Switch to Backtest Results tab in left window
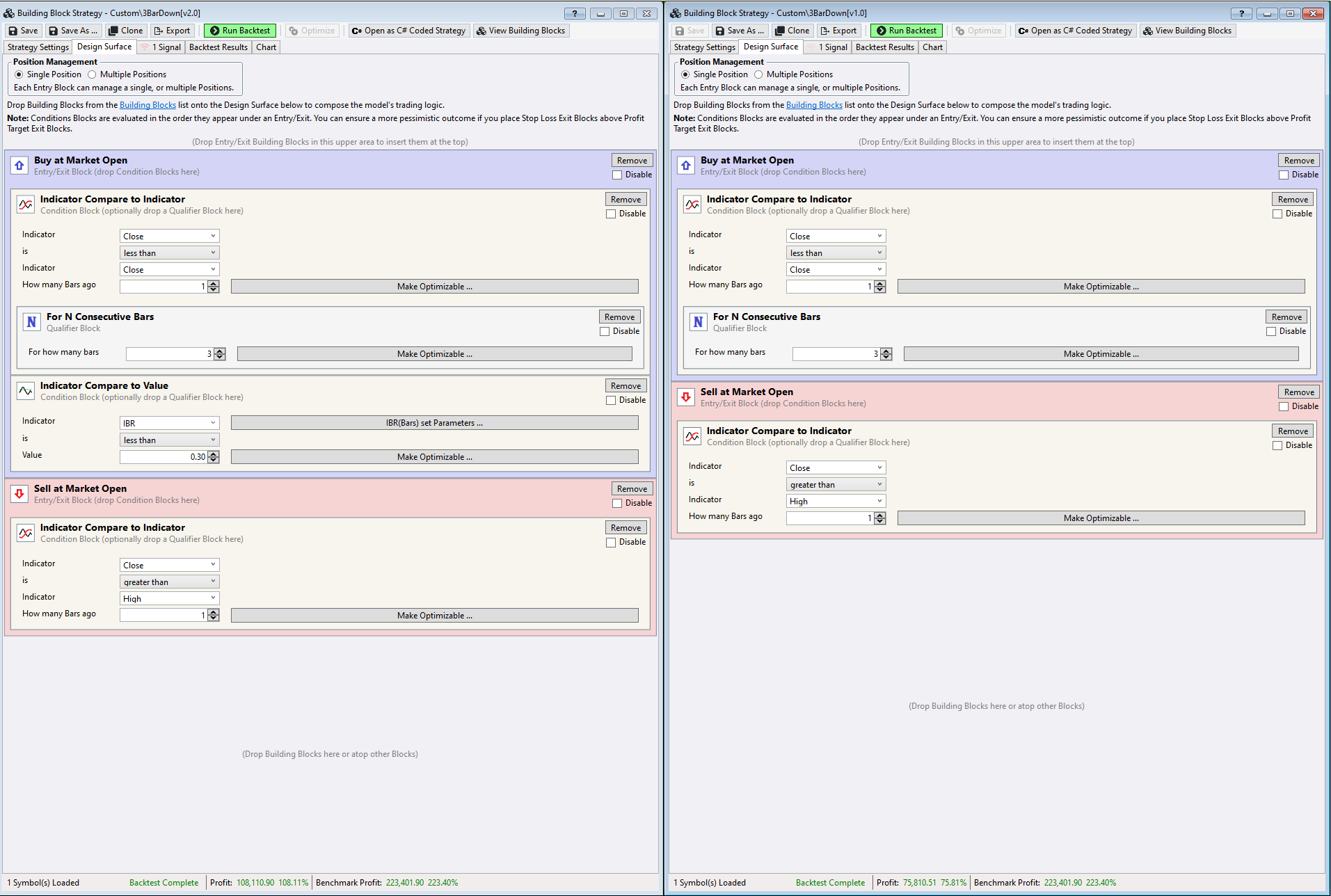The image size is (1331, 896). coord(218,47)
